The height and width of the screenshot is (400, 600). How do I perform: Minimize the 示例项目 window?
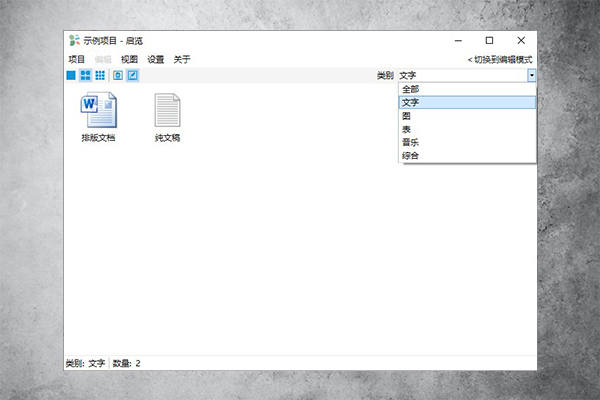pos(458,41)
